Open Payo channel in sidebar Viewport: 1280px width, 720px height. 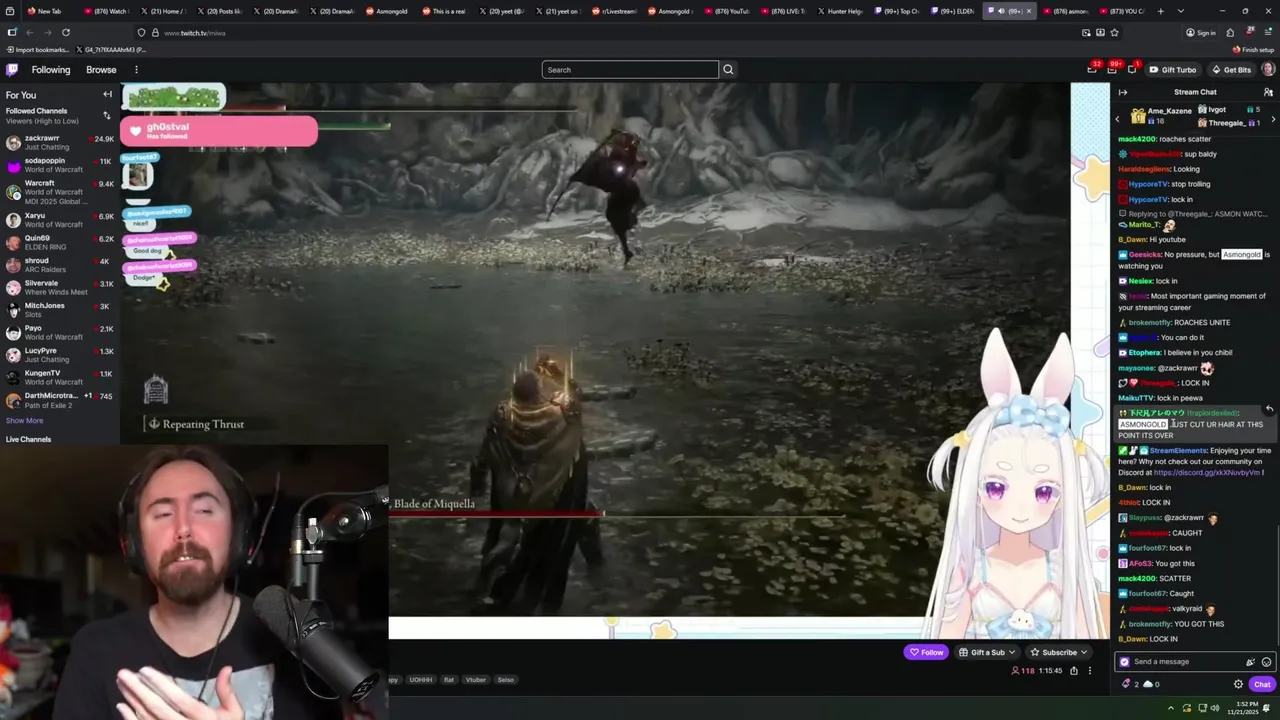click(x=60, y=332)
